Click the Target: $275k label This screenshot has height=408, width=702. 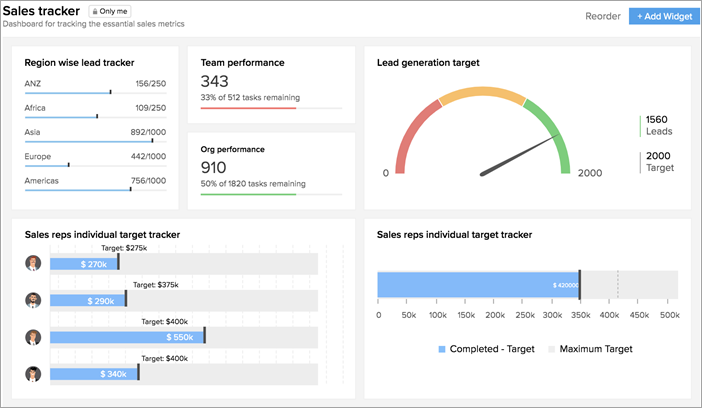click(x=124, y=248)
